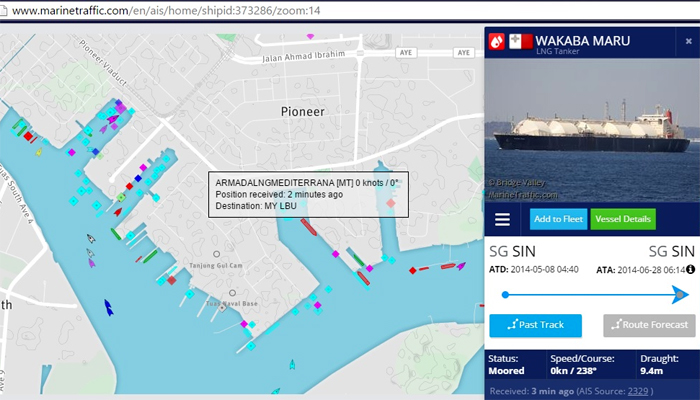This screenshot has width=700, height=400.
Task: Click the green diamond marker above the red vessel arrow
Action: pos(121,197)
